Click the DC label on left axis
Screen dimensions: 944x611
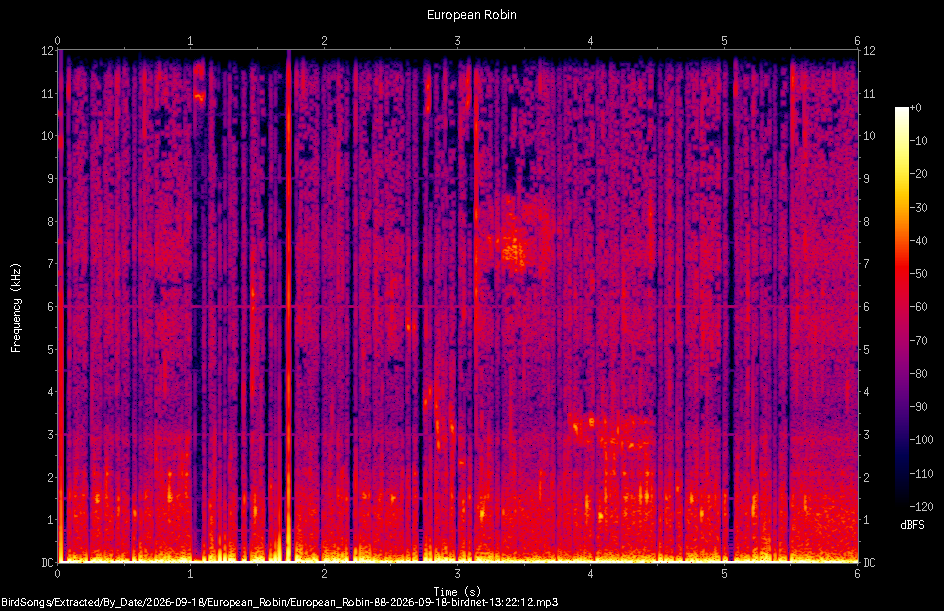(47, 562)
